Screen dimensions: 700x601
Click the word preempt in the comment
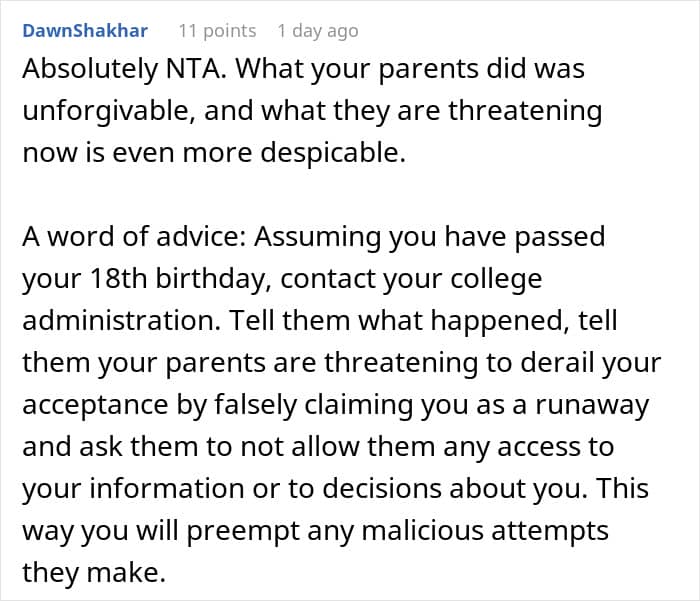click(x=243, y=532)
